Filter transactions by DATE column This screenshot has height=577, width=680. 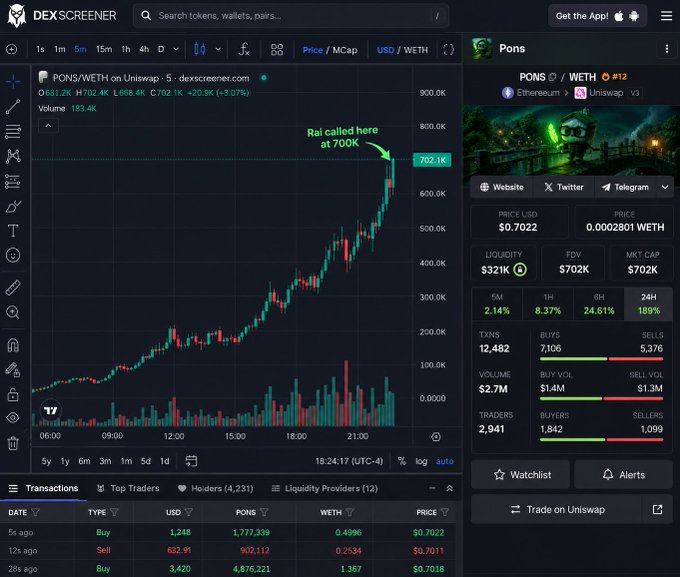pyautogui.click(x=36, y=512)
